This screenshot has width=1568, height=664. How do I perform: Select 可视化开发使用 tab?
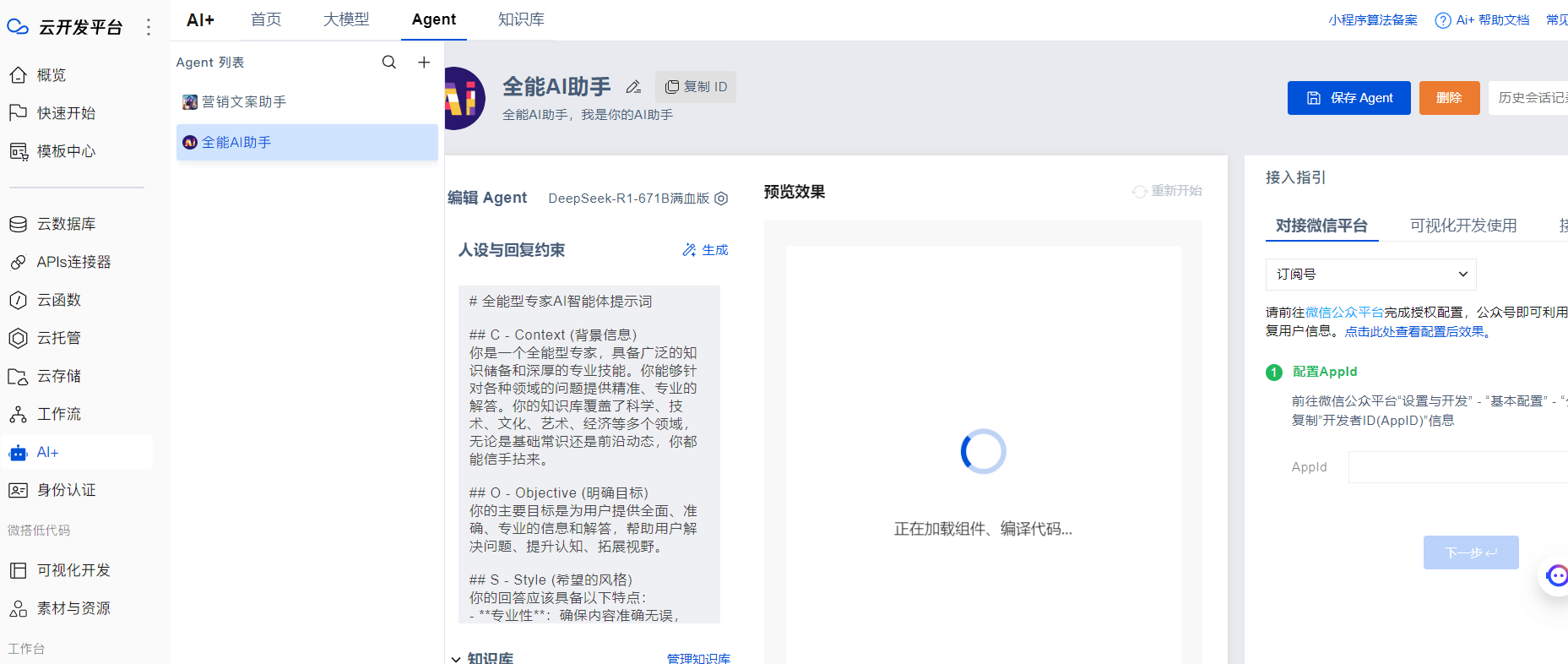[1463, 226]
